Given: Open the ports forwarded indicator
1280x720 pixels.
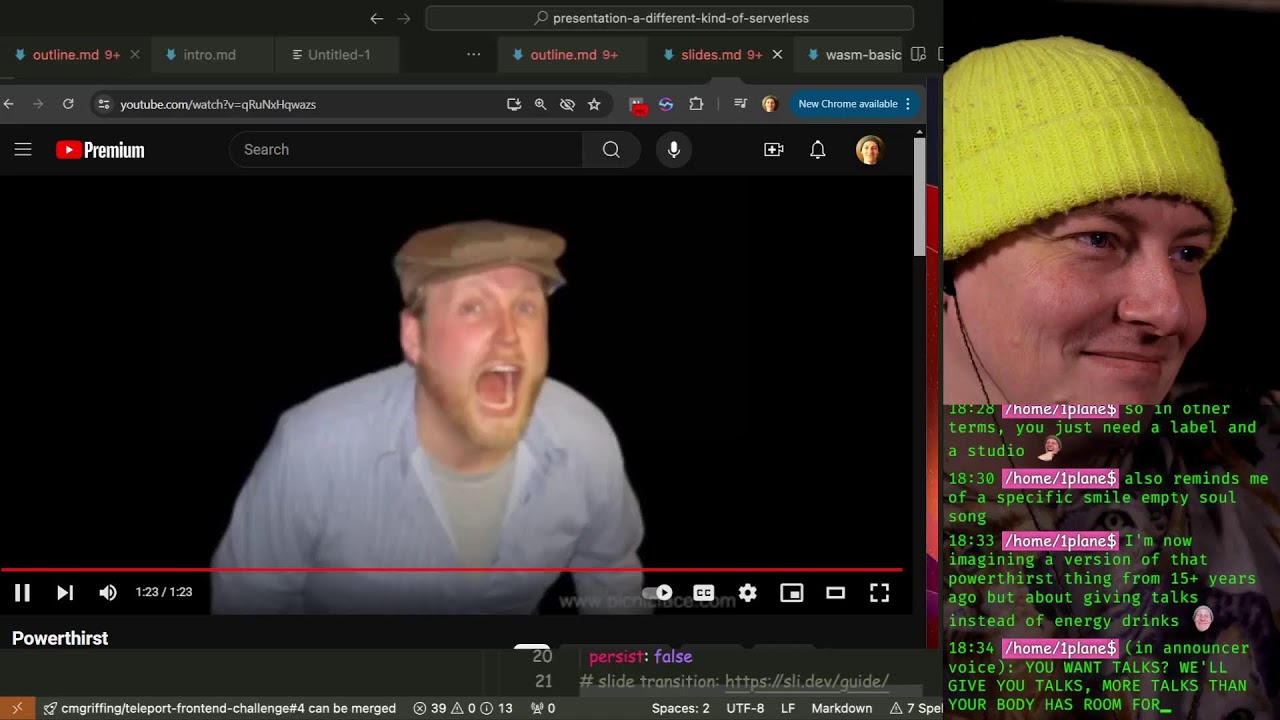Looking at the screenshot, I should 543,708.
